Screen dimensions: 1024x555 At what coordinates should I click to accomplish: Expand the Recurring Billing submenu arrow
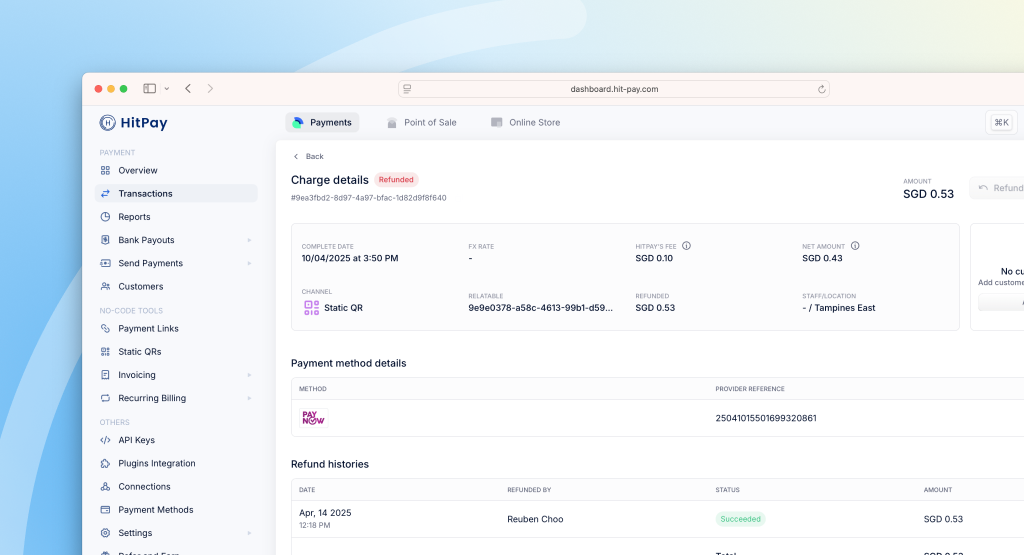[249, 398]
